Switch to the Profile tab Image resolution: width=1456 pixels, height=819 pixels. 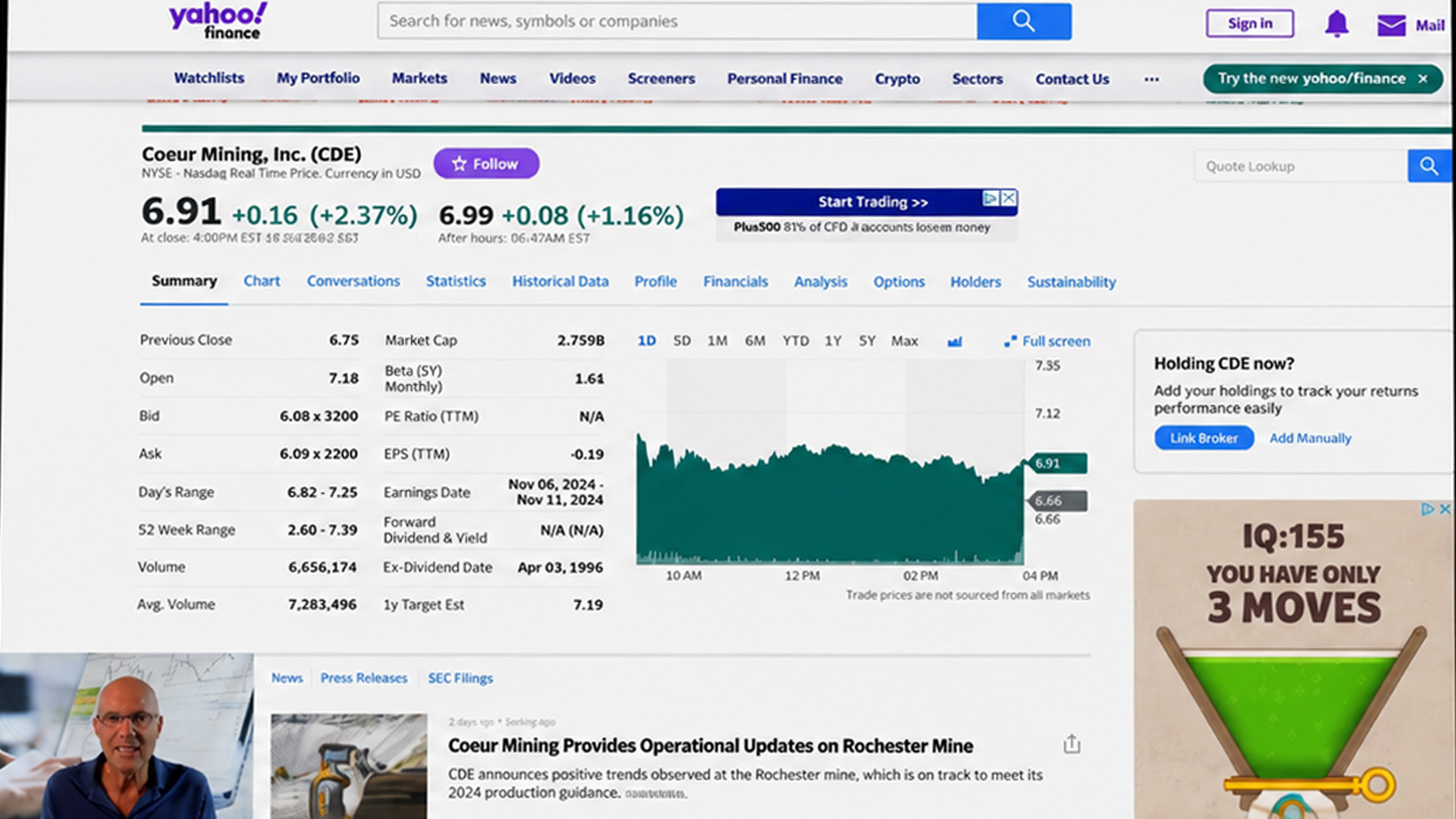pyautogui.click(x=656, y=281)
